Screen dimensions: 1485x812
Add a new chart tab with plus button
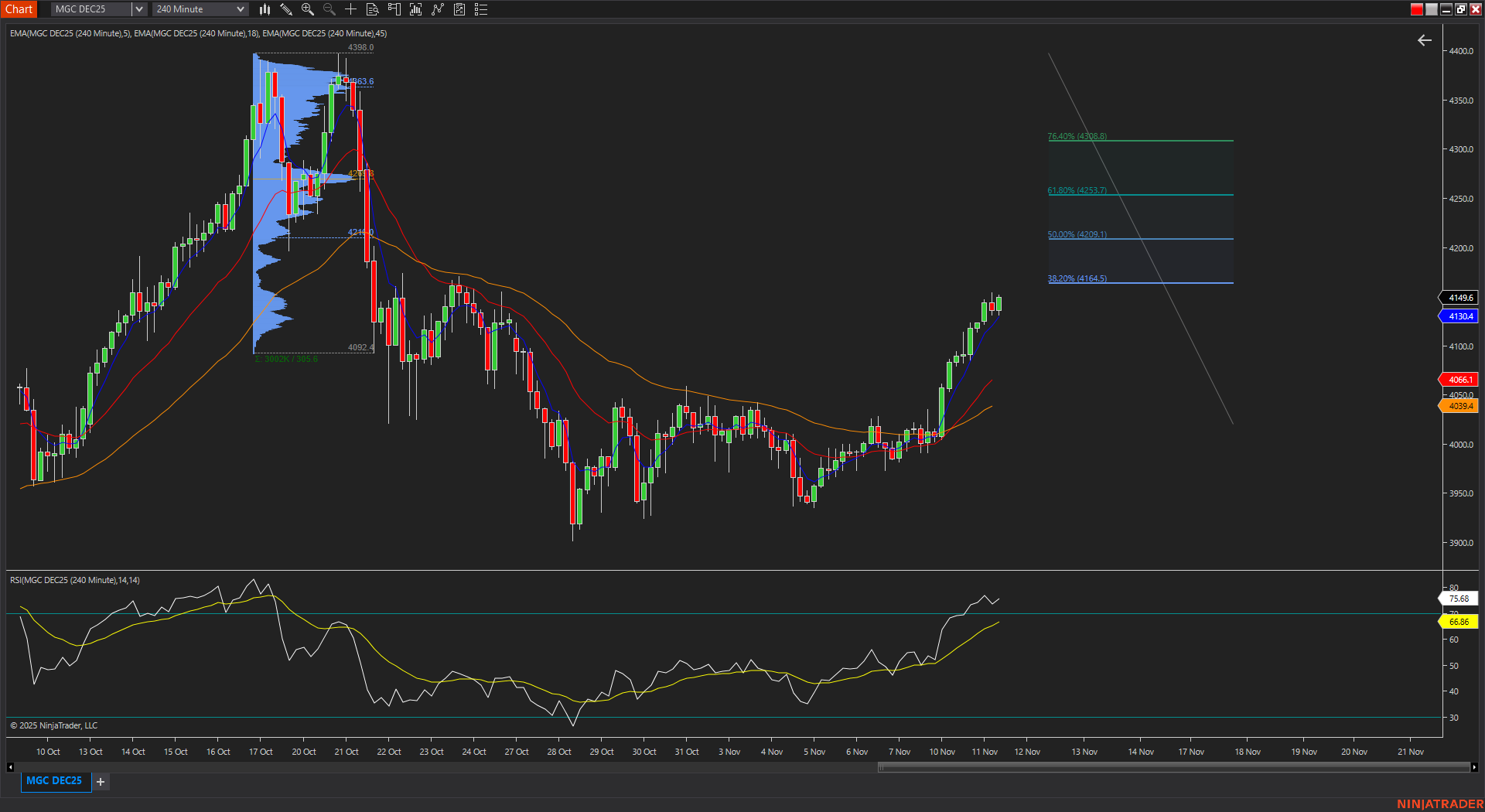[x=100, y=782]
